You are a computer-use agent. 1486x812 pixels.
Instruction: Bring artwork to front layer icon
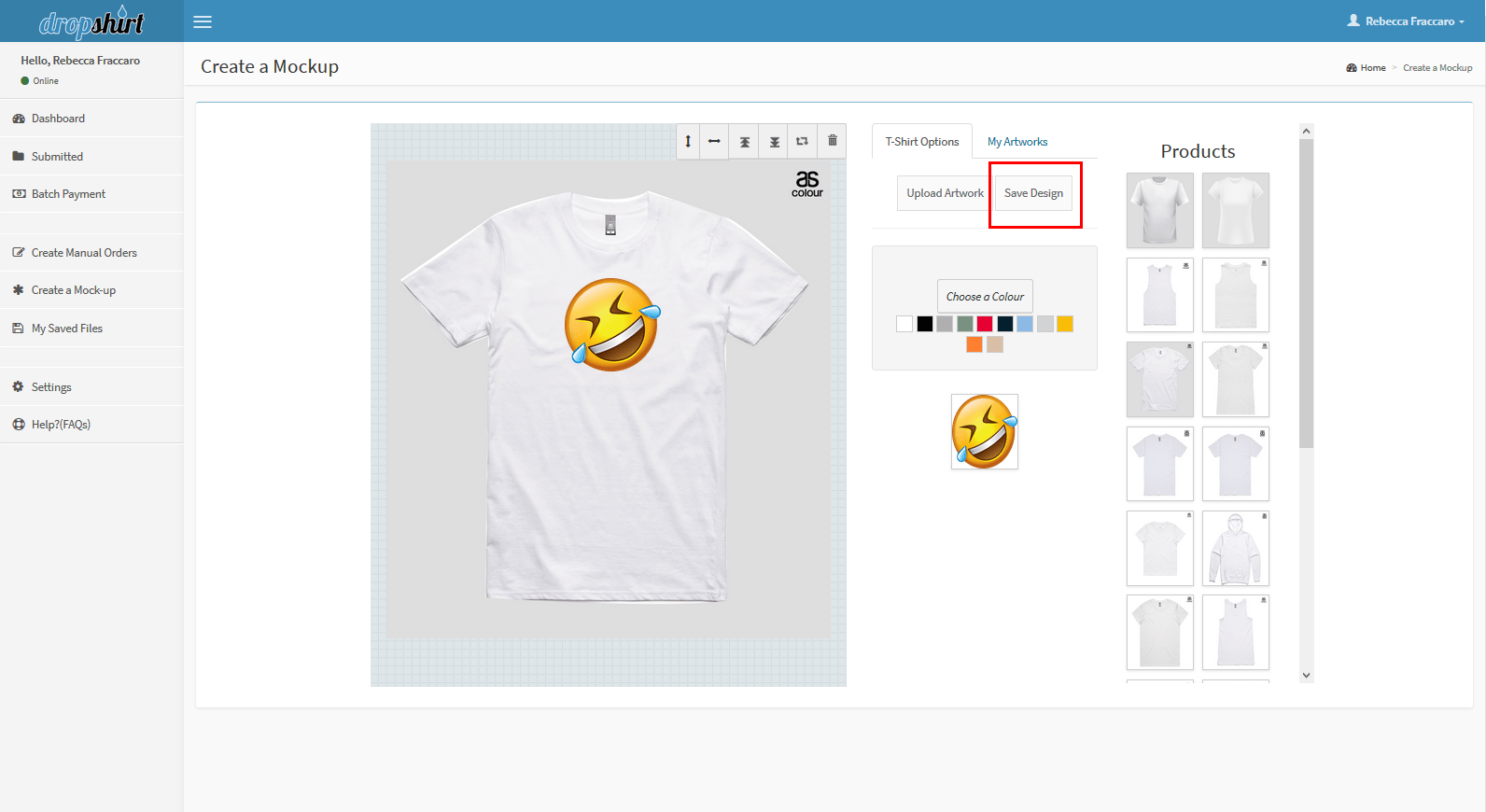point(745,142)
